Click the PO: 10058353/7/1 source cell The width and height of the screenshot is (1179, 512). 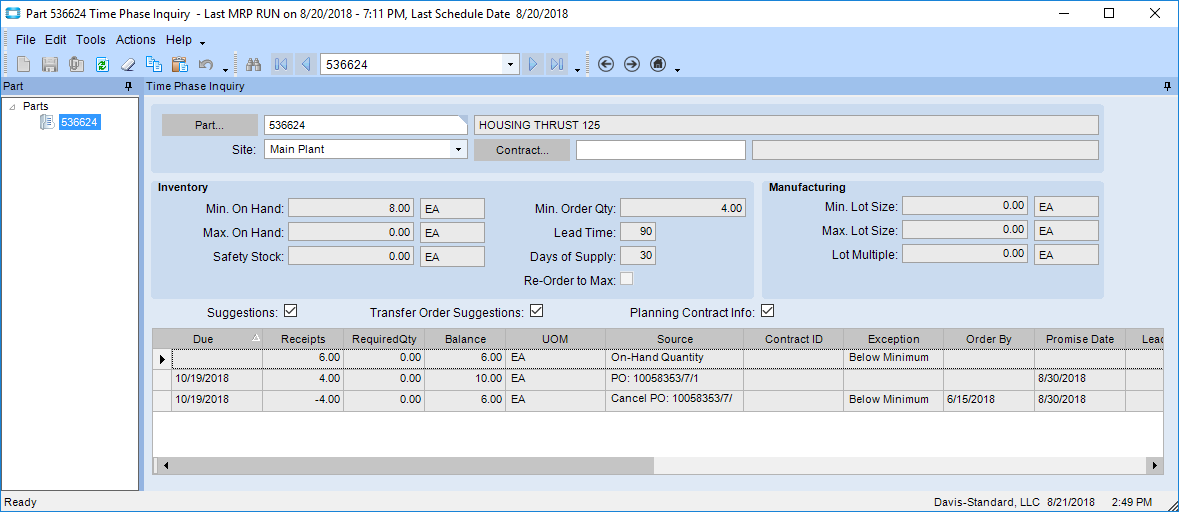tap(674, 379)
